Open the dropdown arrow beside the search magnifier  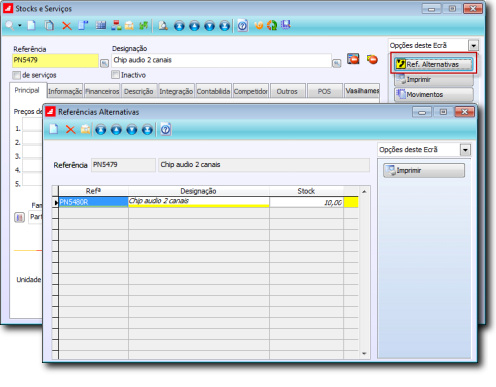tap(20, 26)
